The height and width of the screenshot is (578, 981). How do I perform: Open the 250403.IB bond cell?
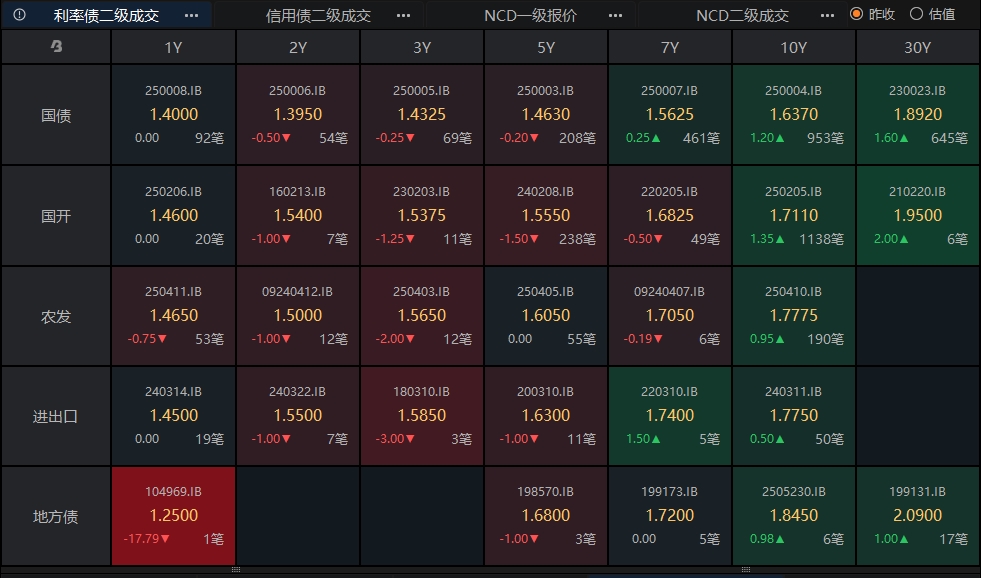[422, 316]
